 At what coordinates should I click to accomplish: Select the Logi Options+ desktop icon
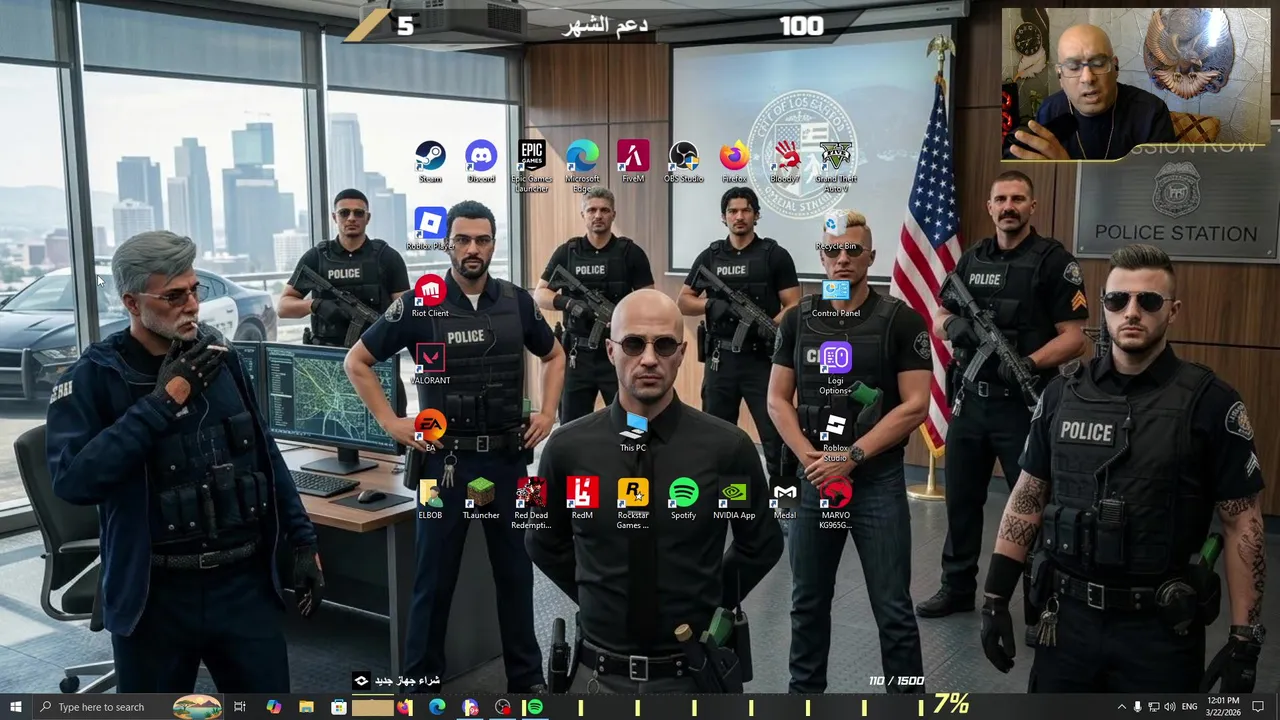tap(836, 368)
